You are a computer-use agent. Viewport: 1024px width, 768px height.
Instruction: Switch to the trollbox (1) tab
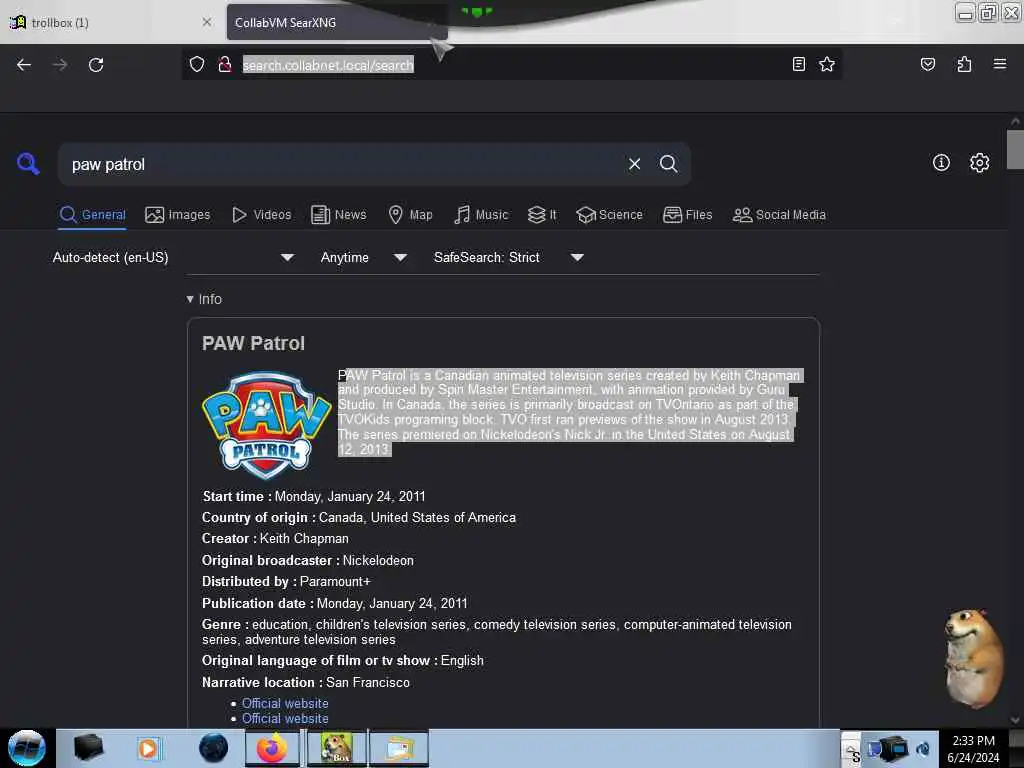click(x=111, y=23)
